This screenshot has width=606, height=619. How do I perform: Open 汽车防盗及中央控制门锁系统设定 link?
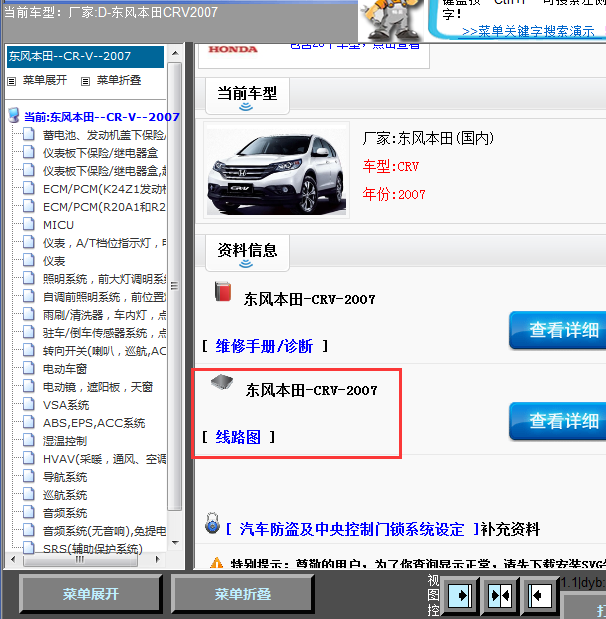(351, 529)
